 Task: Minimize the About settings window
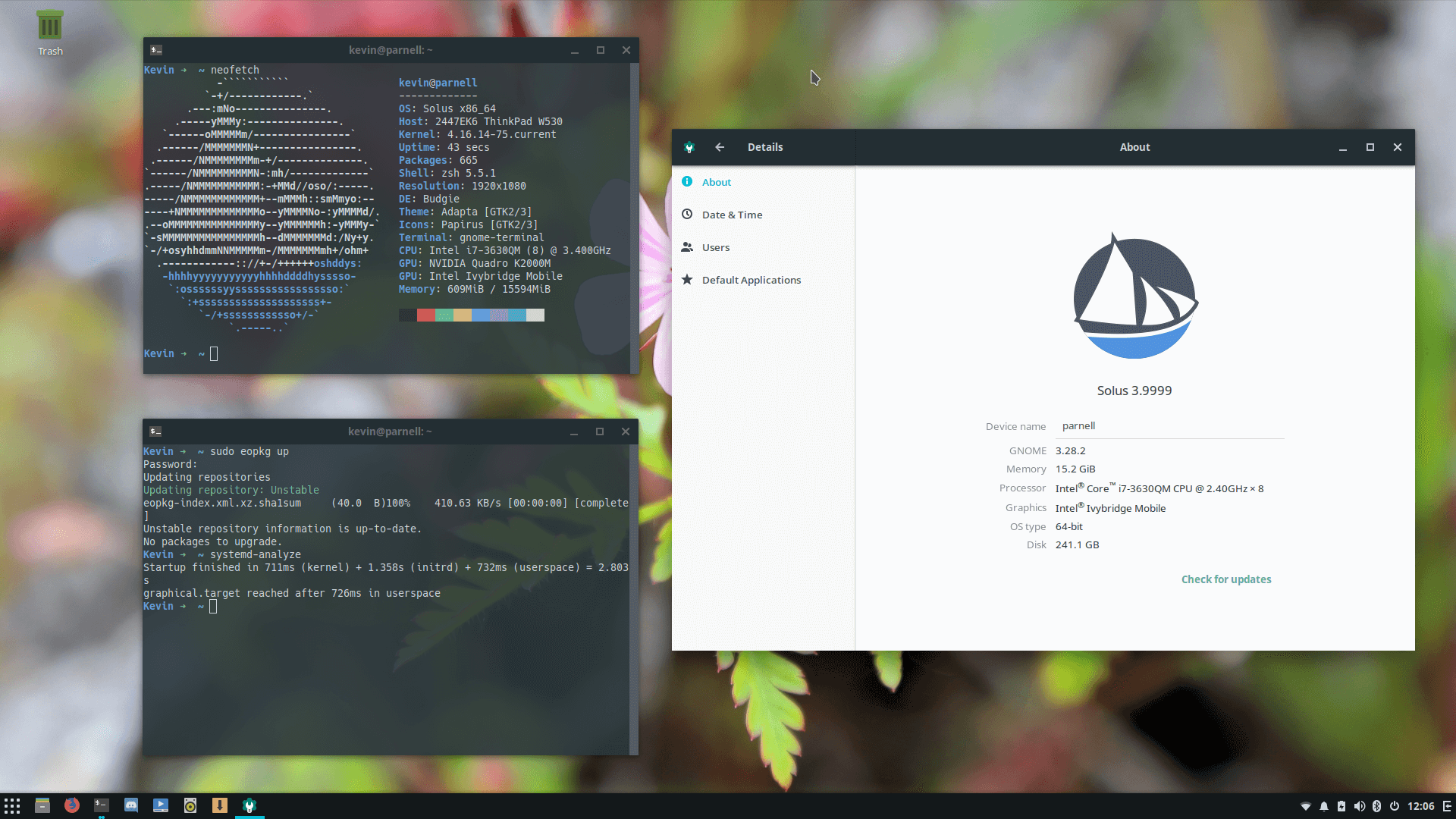pos(1343,147)
